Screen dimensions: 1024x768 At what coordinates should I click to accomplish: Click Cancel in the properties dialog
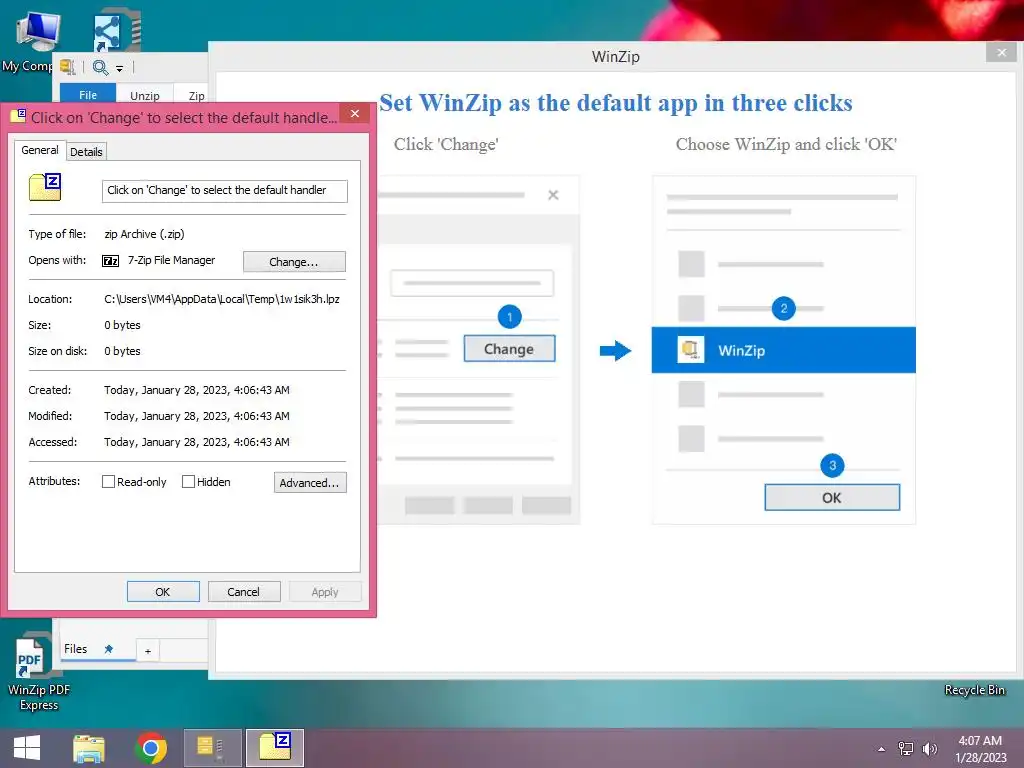click(x=244, y=592)
